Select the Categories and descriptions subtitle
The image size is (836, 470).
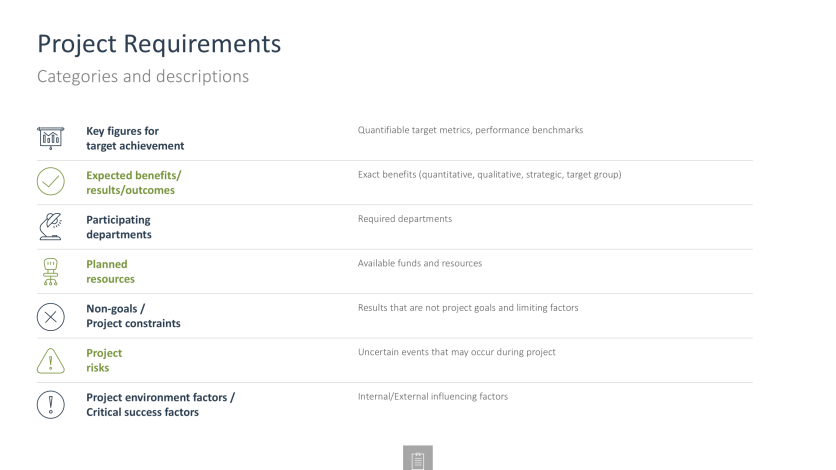[143, 76]
